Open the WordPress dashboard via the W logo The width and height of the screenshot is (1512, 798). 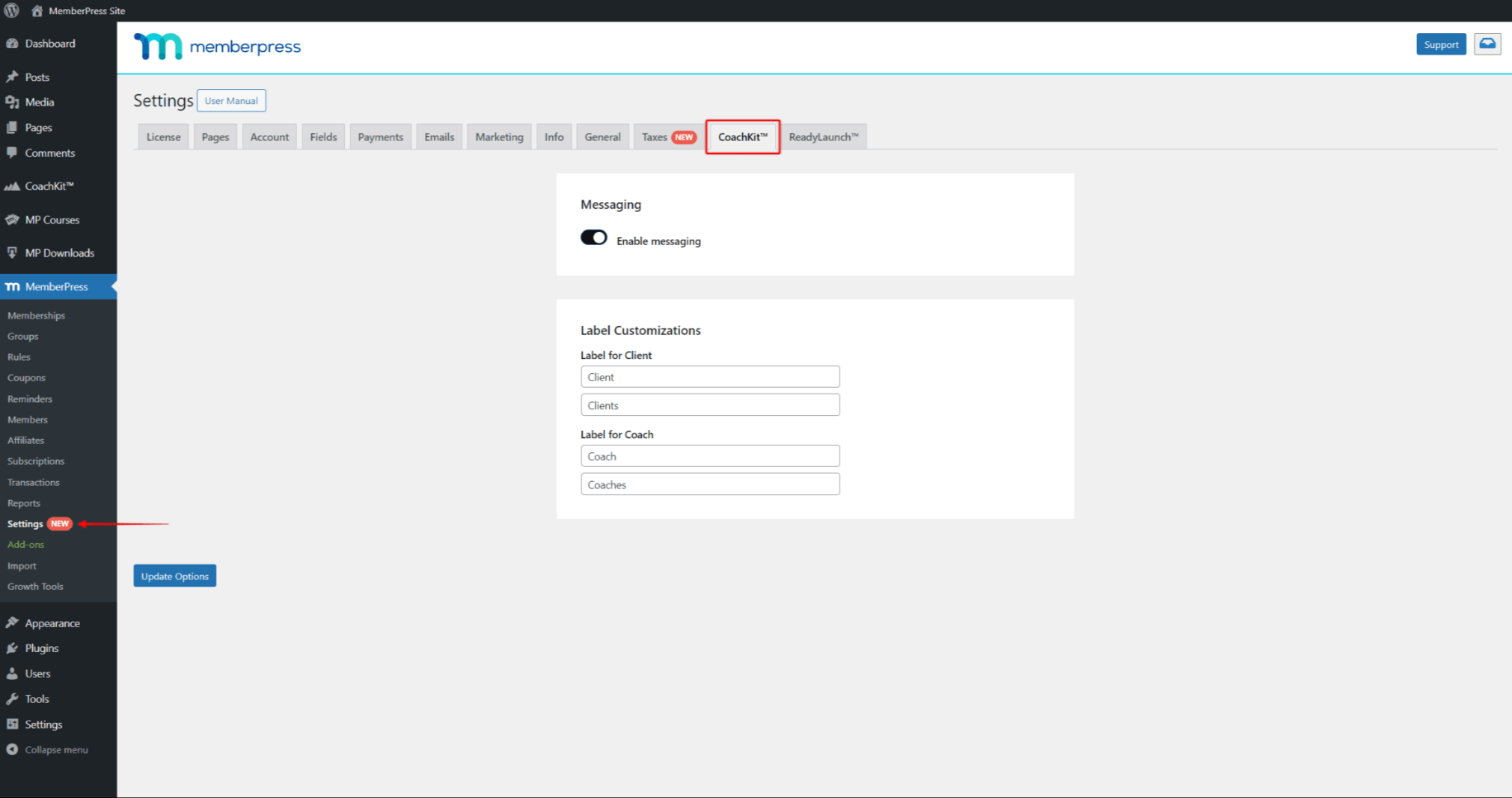pyautogui.click(x=12, y=11)
